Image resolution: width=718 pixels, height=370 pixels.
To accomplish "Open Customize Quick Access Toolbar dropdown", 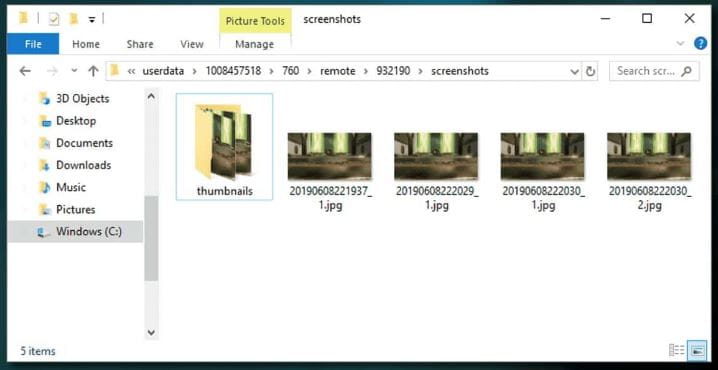I will [92, 19].
